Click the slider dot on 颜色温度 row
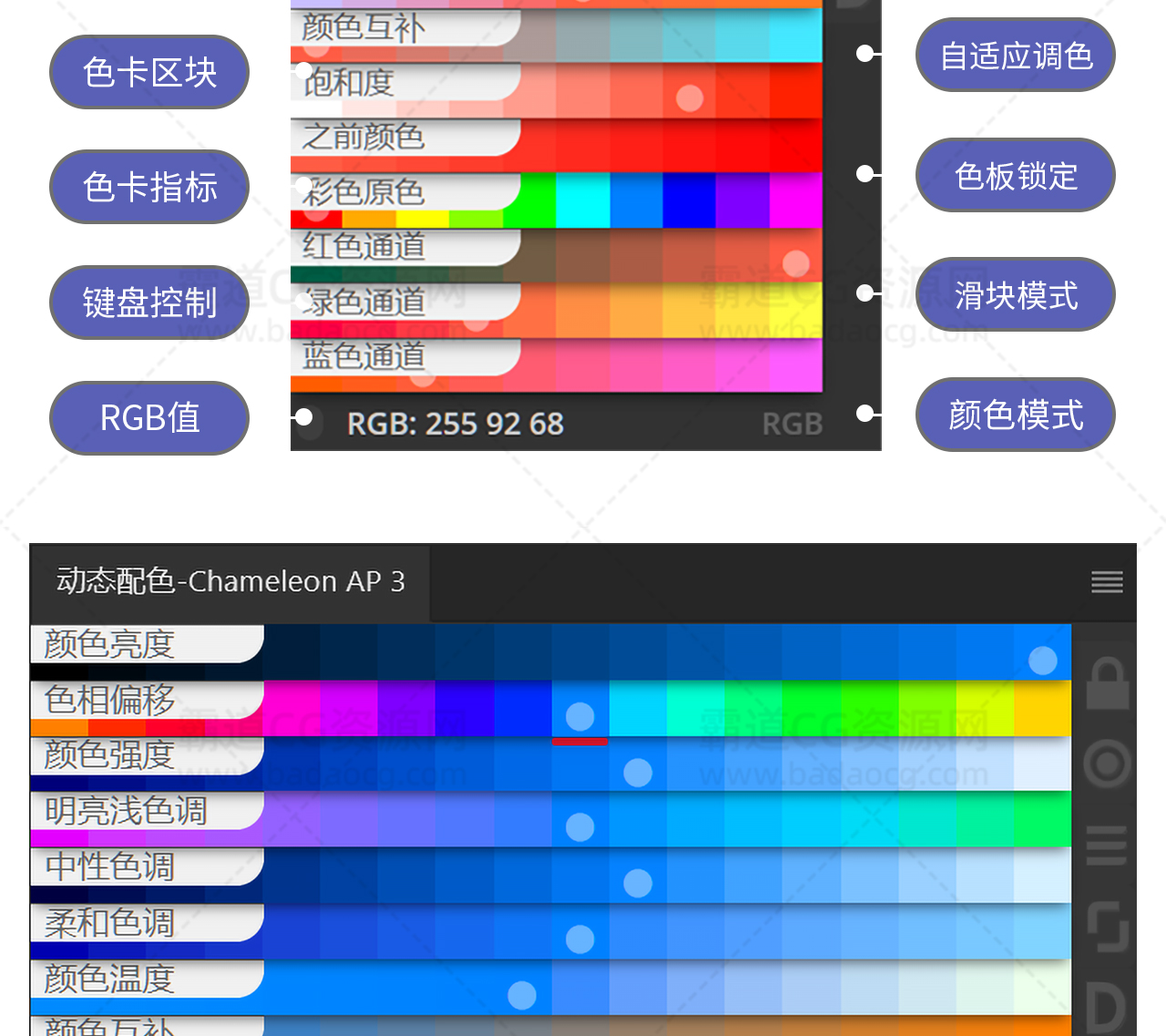Image resolution: width=1166 pixels, height=1036 pixels. [522, 995]
